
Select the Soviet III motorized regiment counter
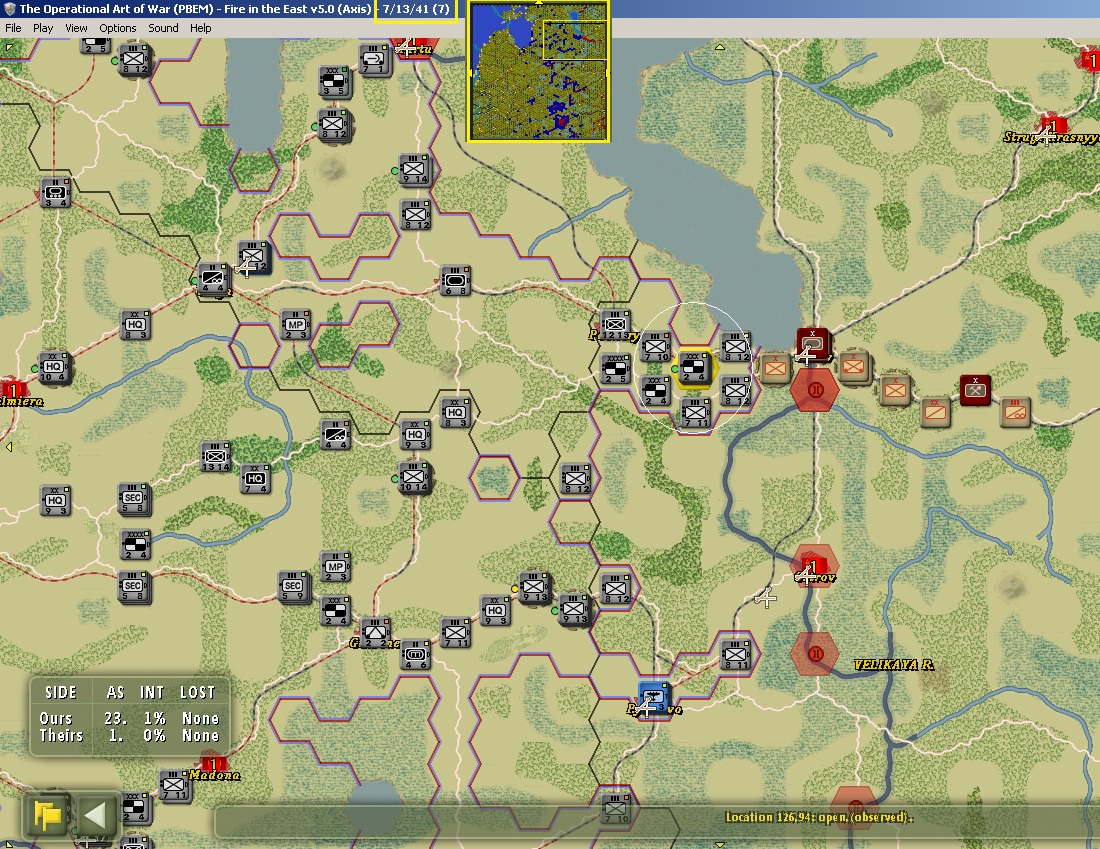(1015, 413)
